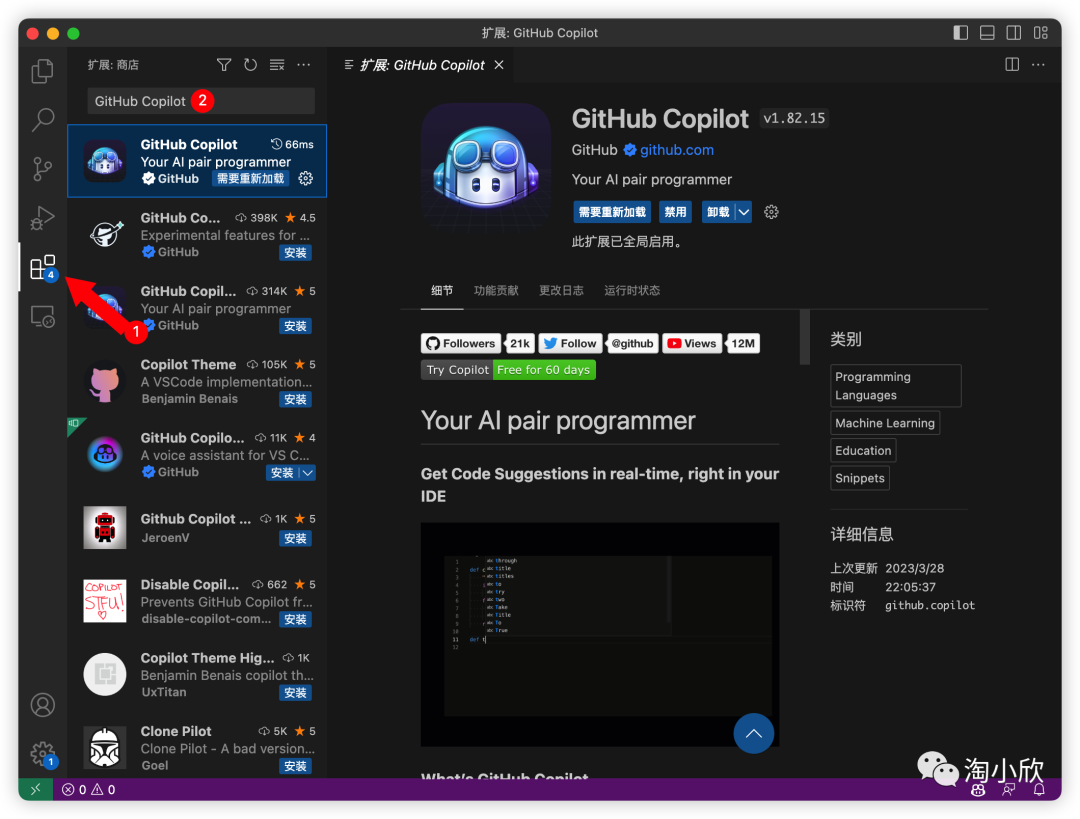Screen dimensions: 1080x819
Task: Select the 扩展: GitHub Copilot editor tab
Action: (x=424, y=65)
